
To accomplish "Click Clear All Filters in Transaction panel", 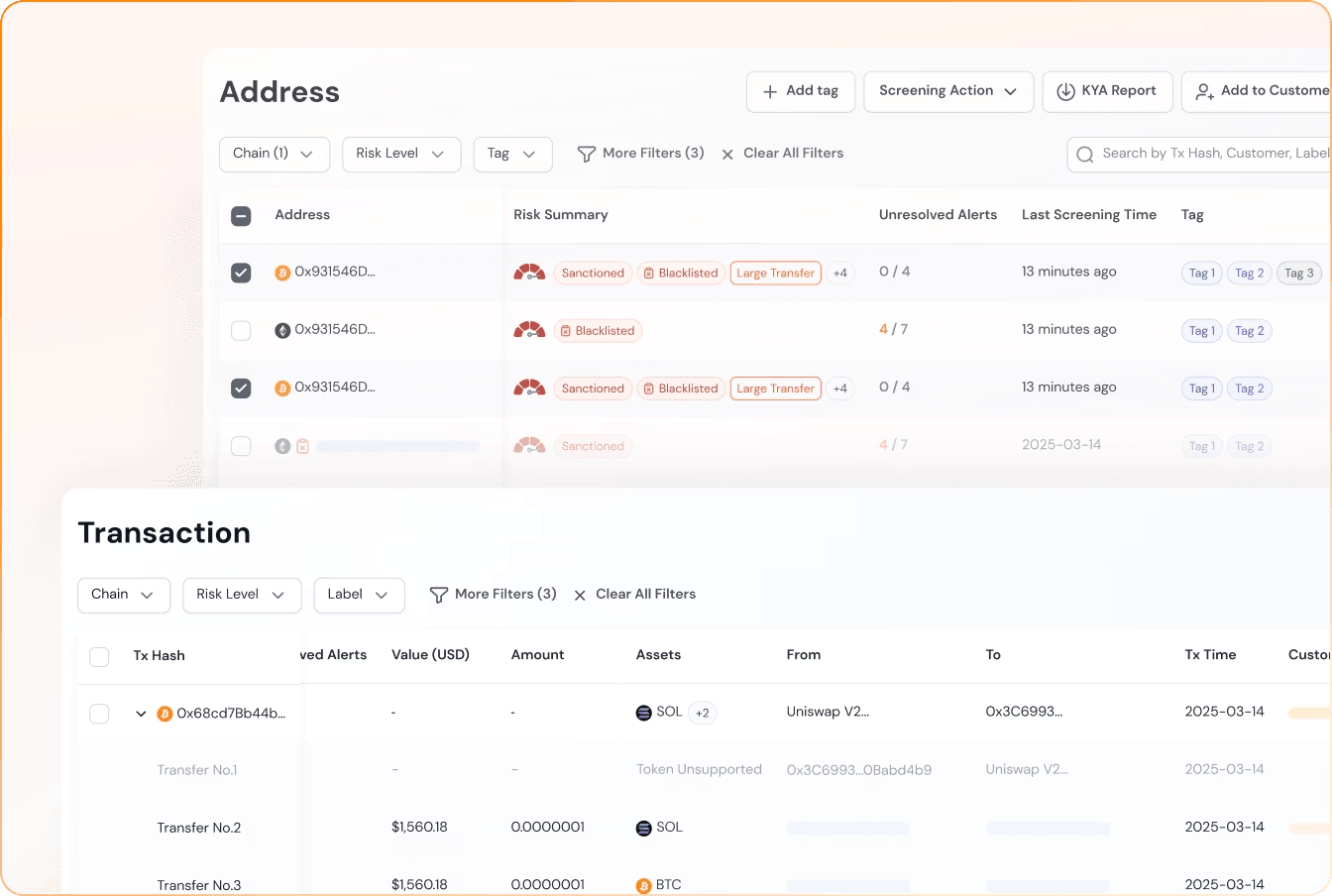I will (x=634, y=595).
